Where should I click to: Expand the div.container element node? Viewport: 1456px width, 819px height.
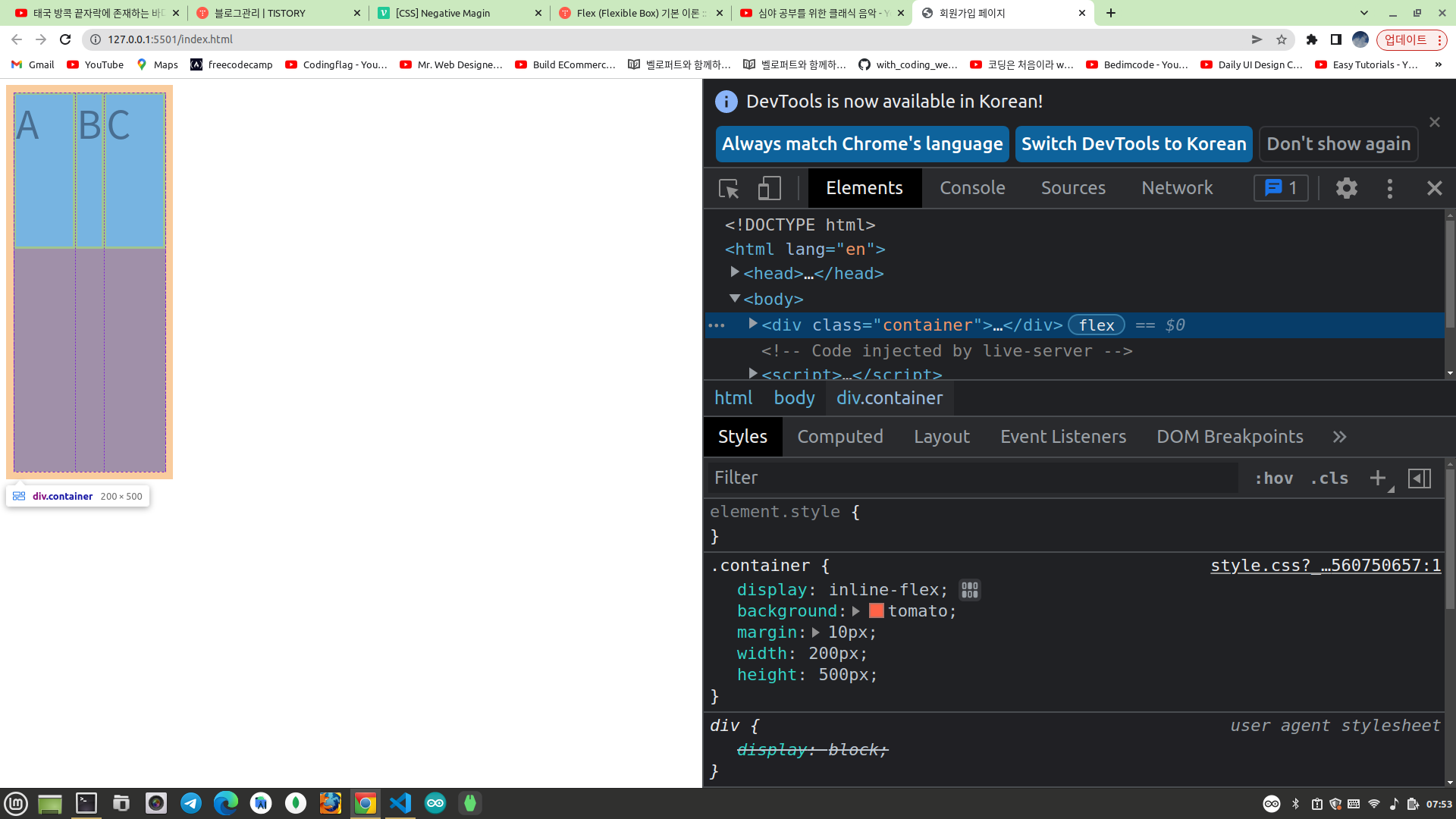click(x=752, y=324)
